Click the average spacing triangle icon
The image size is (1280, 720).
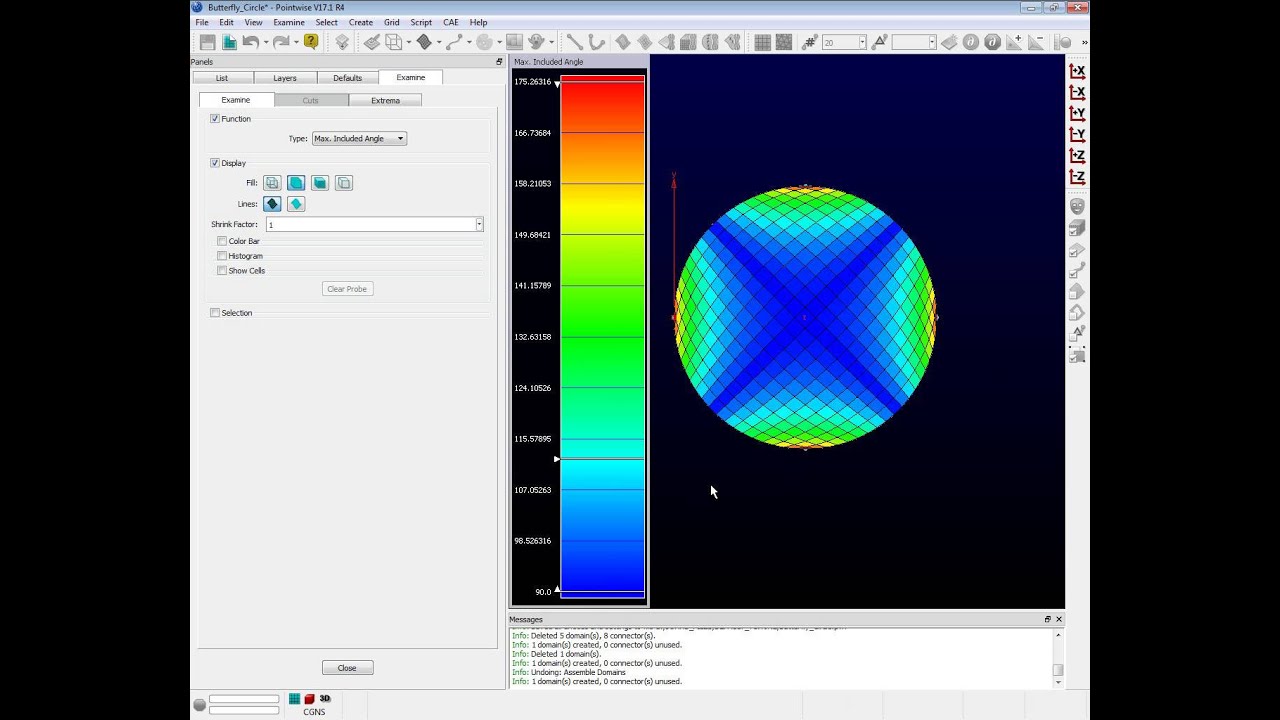880,42
